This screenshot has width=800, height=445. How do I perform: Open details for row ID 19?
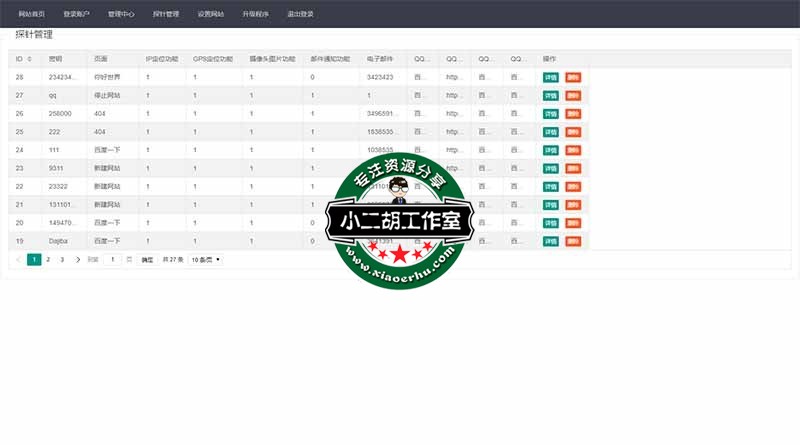click(x=550, y=241)
